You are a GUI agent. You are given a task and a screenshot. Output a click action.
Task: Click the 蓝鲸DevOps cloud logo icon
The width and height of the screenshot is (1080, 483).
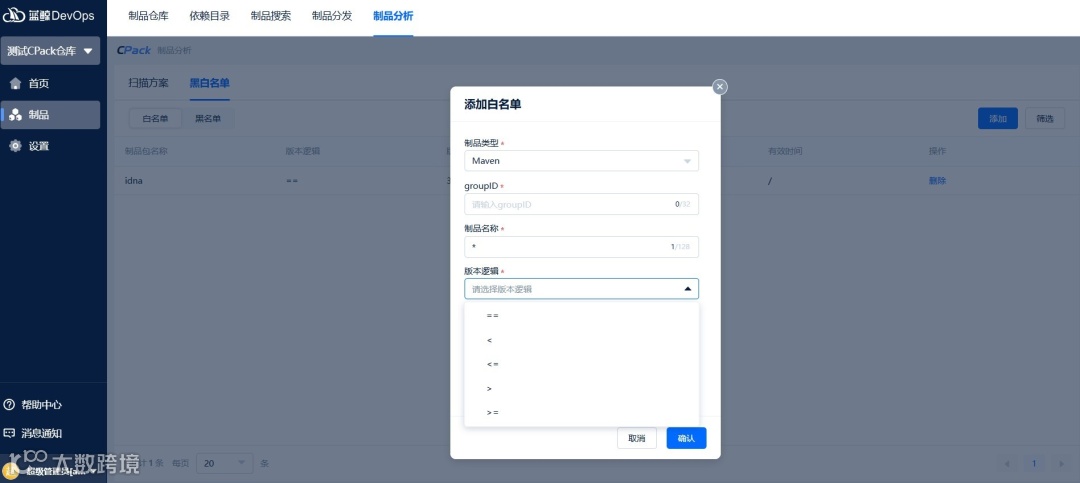[14, 16]
